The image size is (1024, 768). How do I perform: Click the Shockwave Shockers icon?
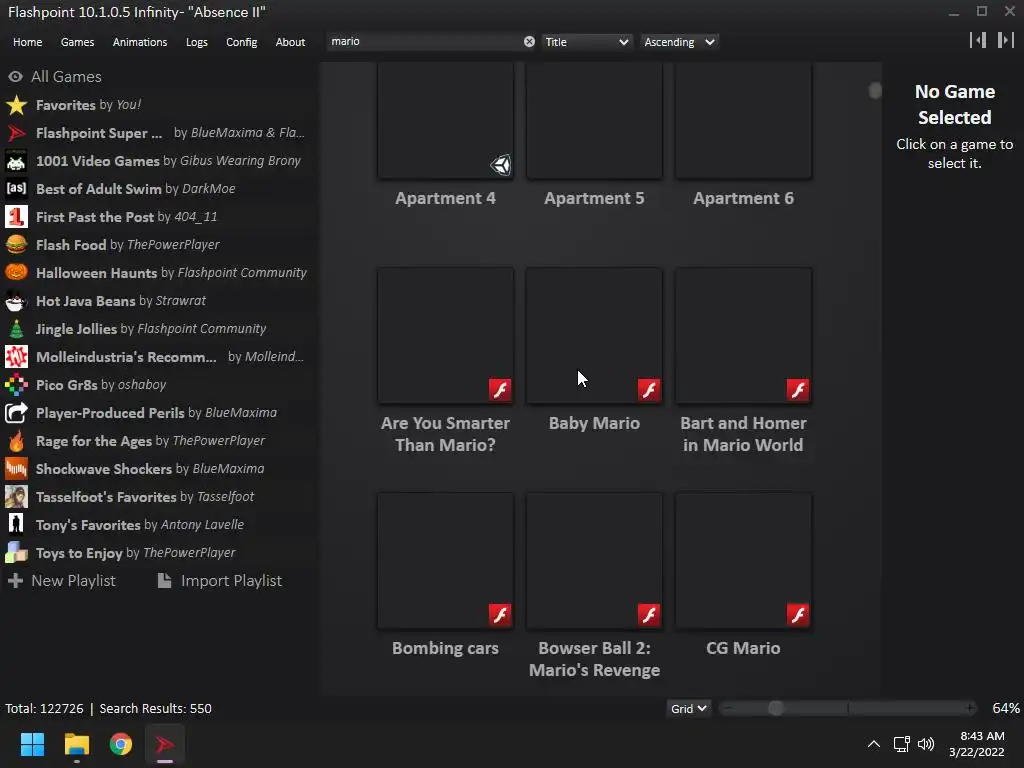pyautogui.click(x=16, y=469)
